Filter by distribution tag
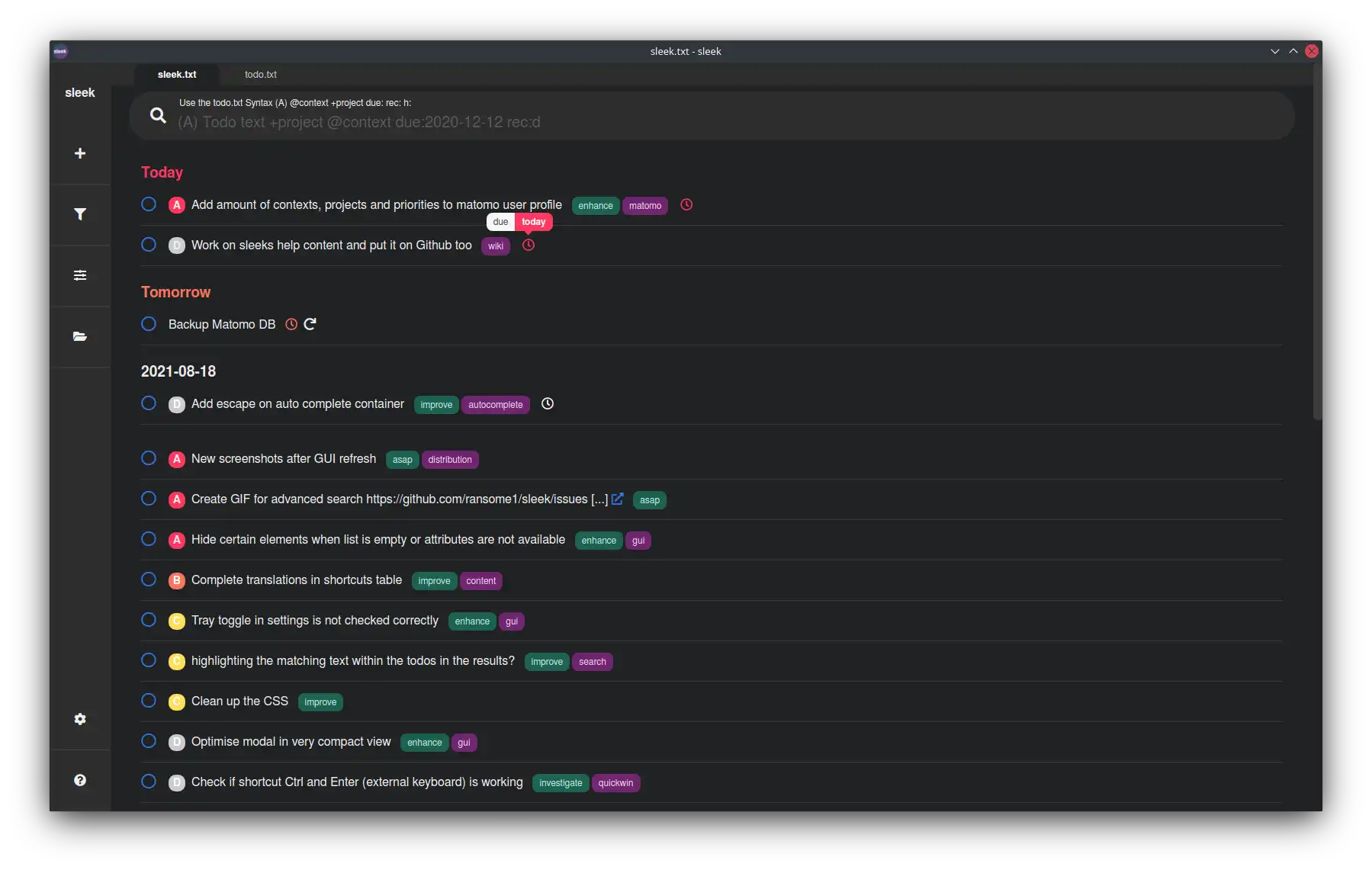Viewport: 1372px width, 870px height. (x=450, y=460)
